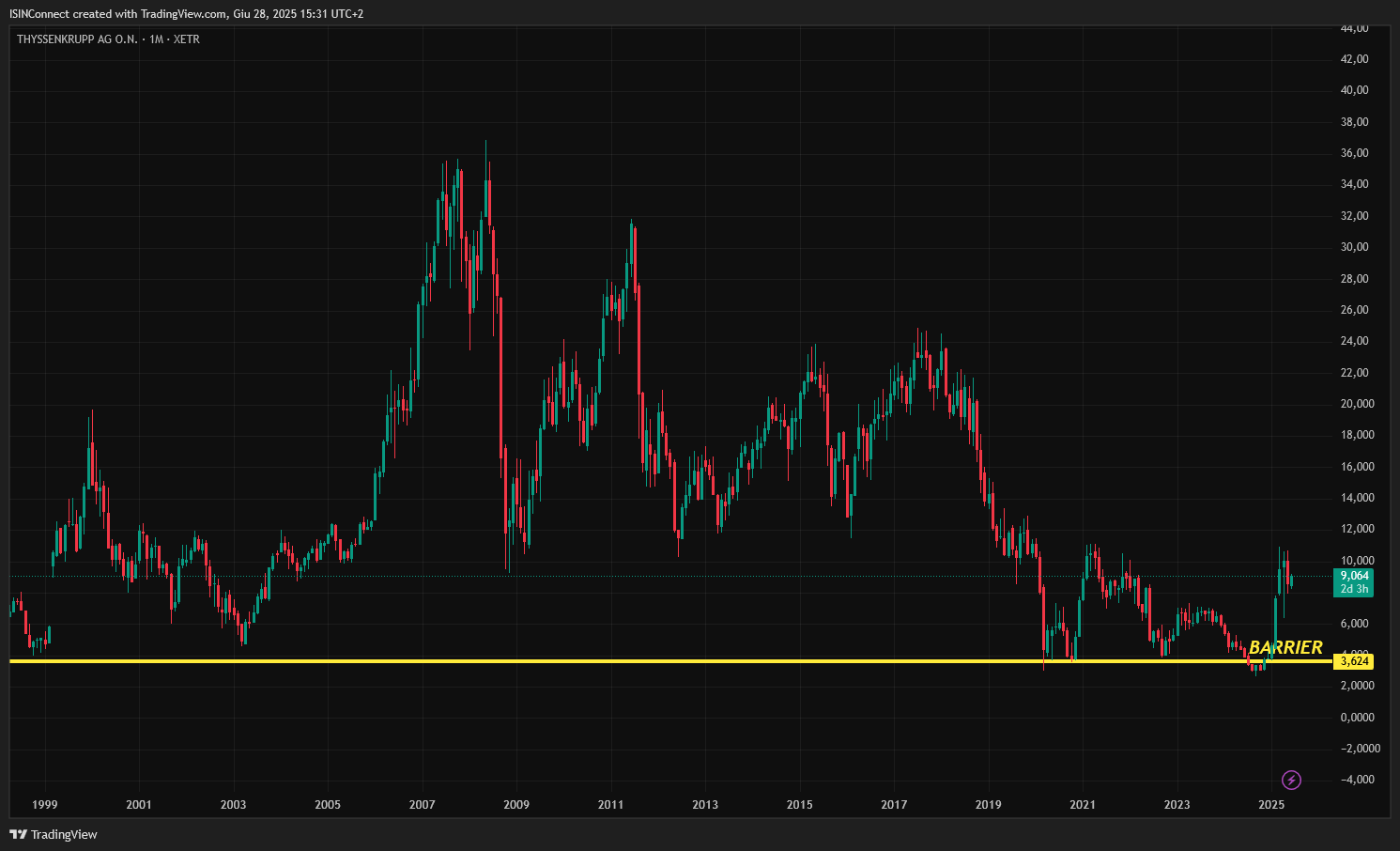Image resolution: width=1400 pixels, height=851 pixels.
Task: Click the 1999 label on time axis
Action: 45,805
